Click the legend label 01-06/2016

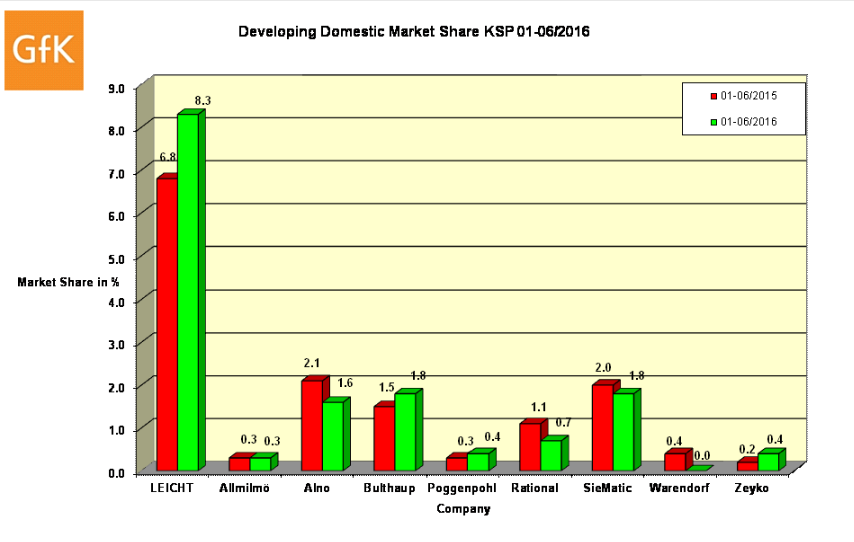[x=749, y=121]
